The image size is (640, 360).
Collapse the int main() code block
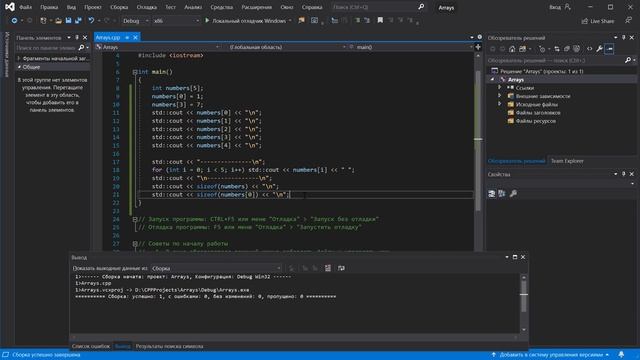click(x=135, y=72)
